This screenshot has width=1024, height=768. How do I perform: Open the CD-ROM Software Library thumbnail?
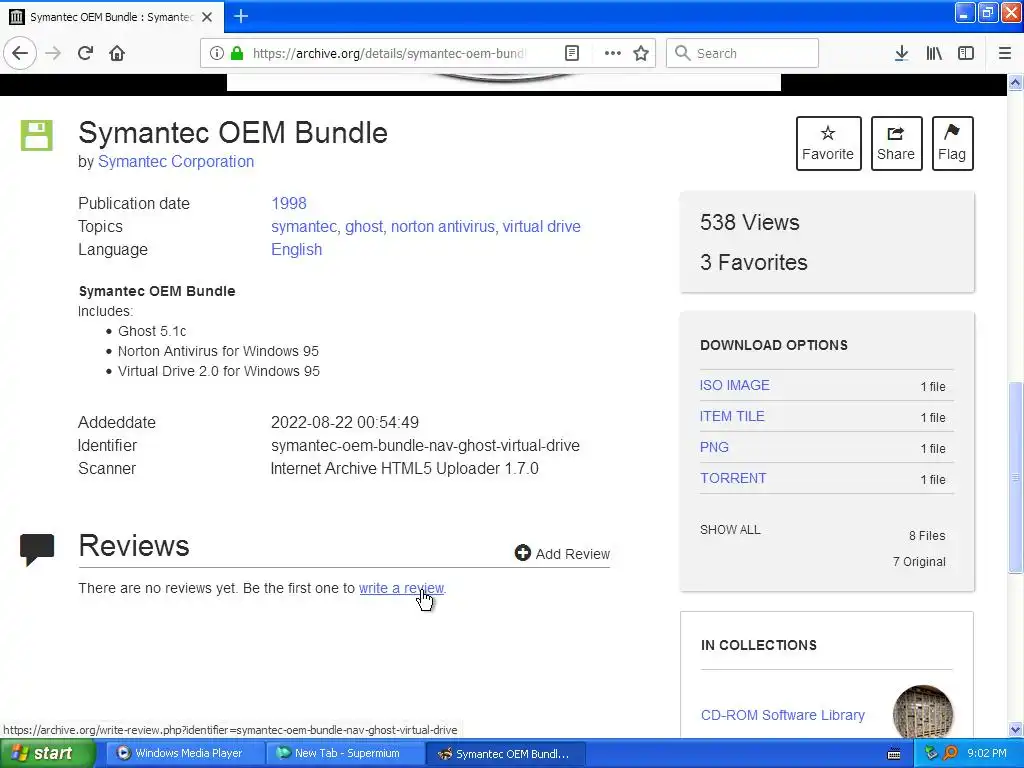coord(923,712)
